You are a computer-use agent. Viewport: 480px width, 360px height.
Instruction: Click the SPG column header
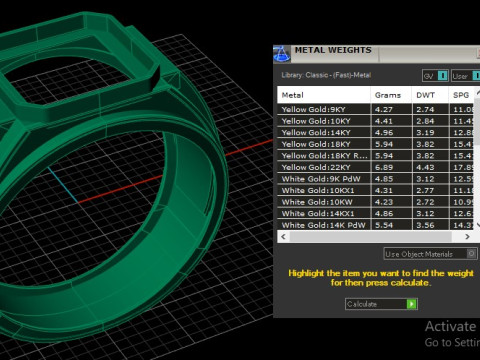(461, 95)
